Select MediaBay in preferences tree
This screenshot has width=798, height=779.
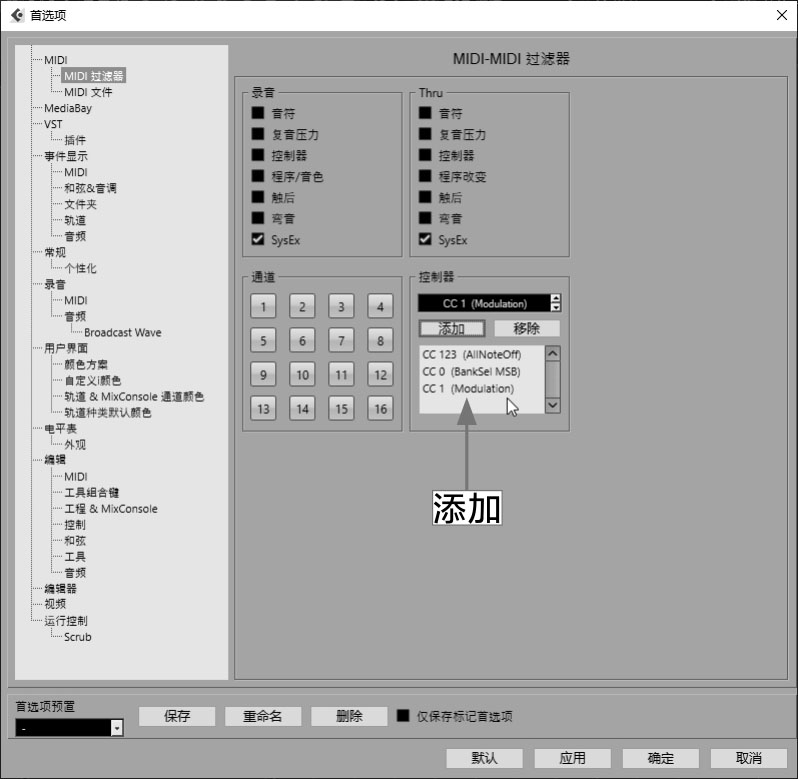coord(68,108)
